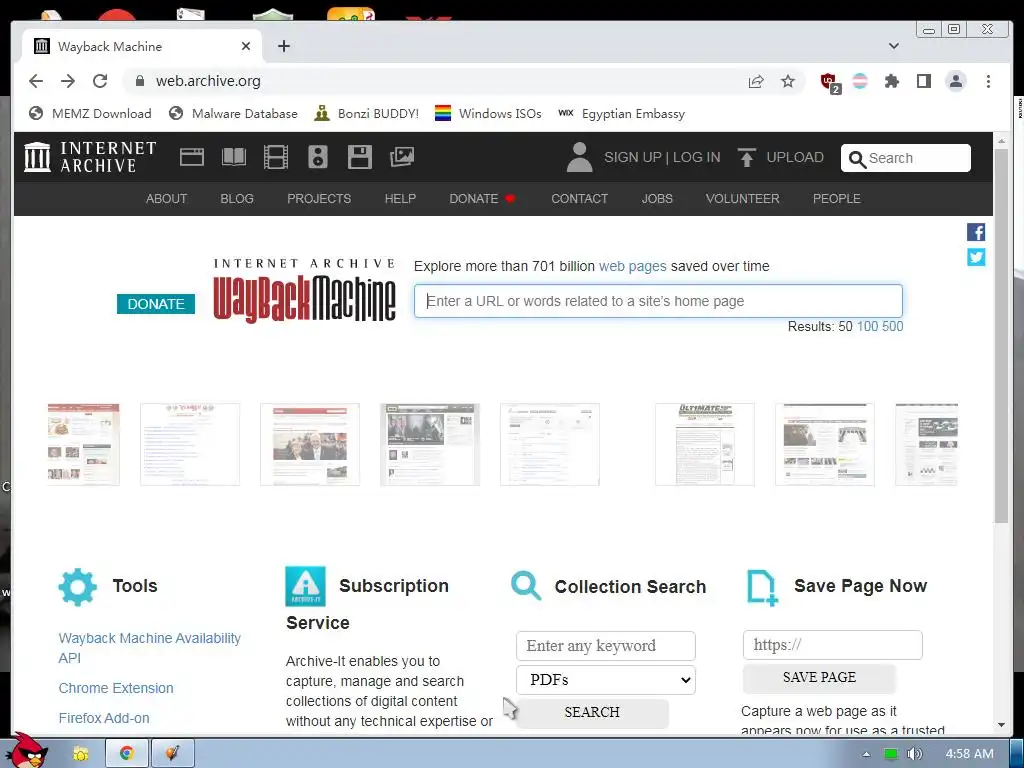
Task: Open the PROJECTS menu item
Action: click(319, 199)
